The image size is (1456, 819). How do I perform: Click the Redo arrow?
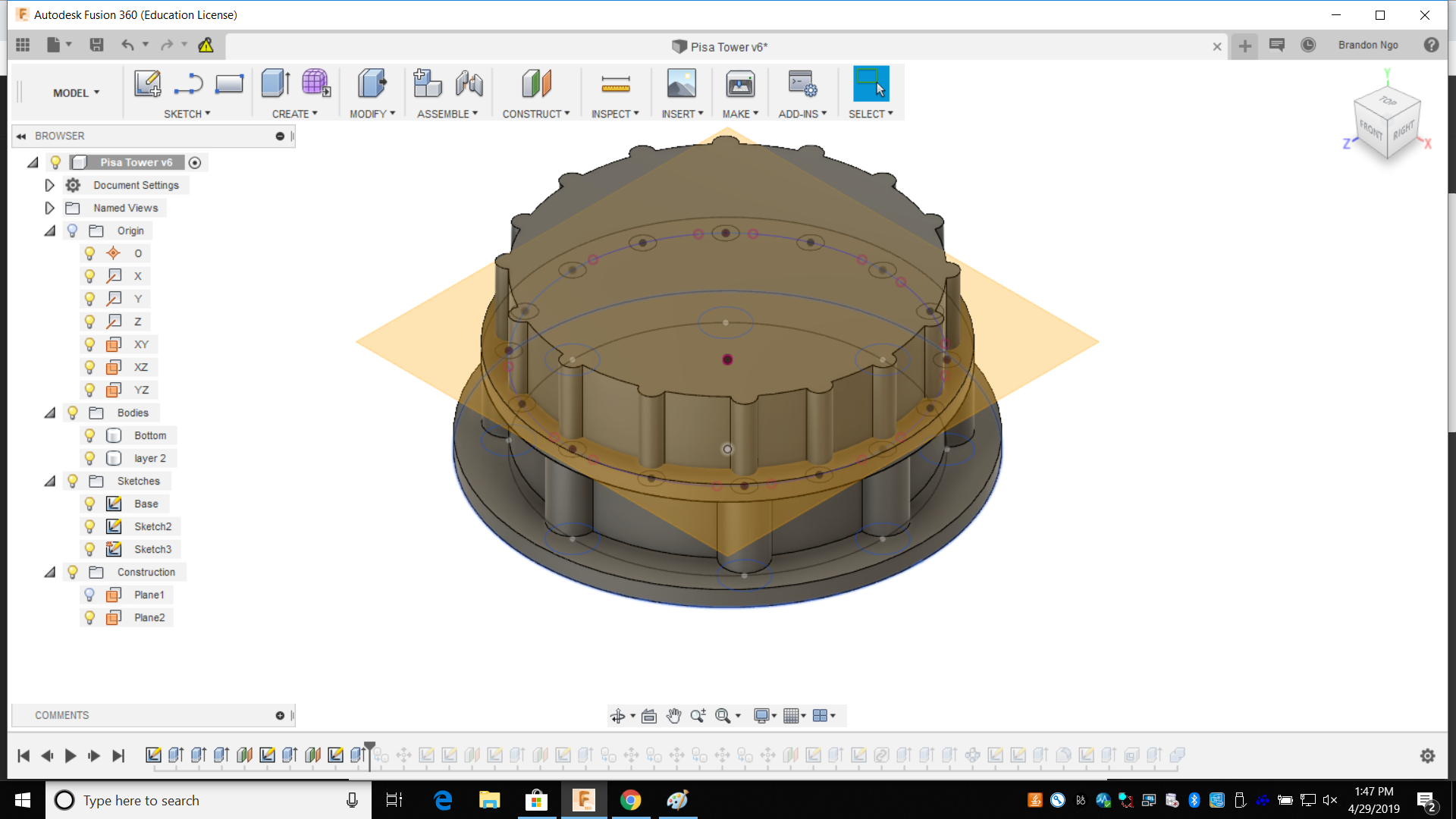166,45
